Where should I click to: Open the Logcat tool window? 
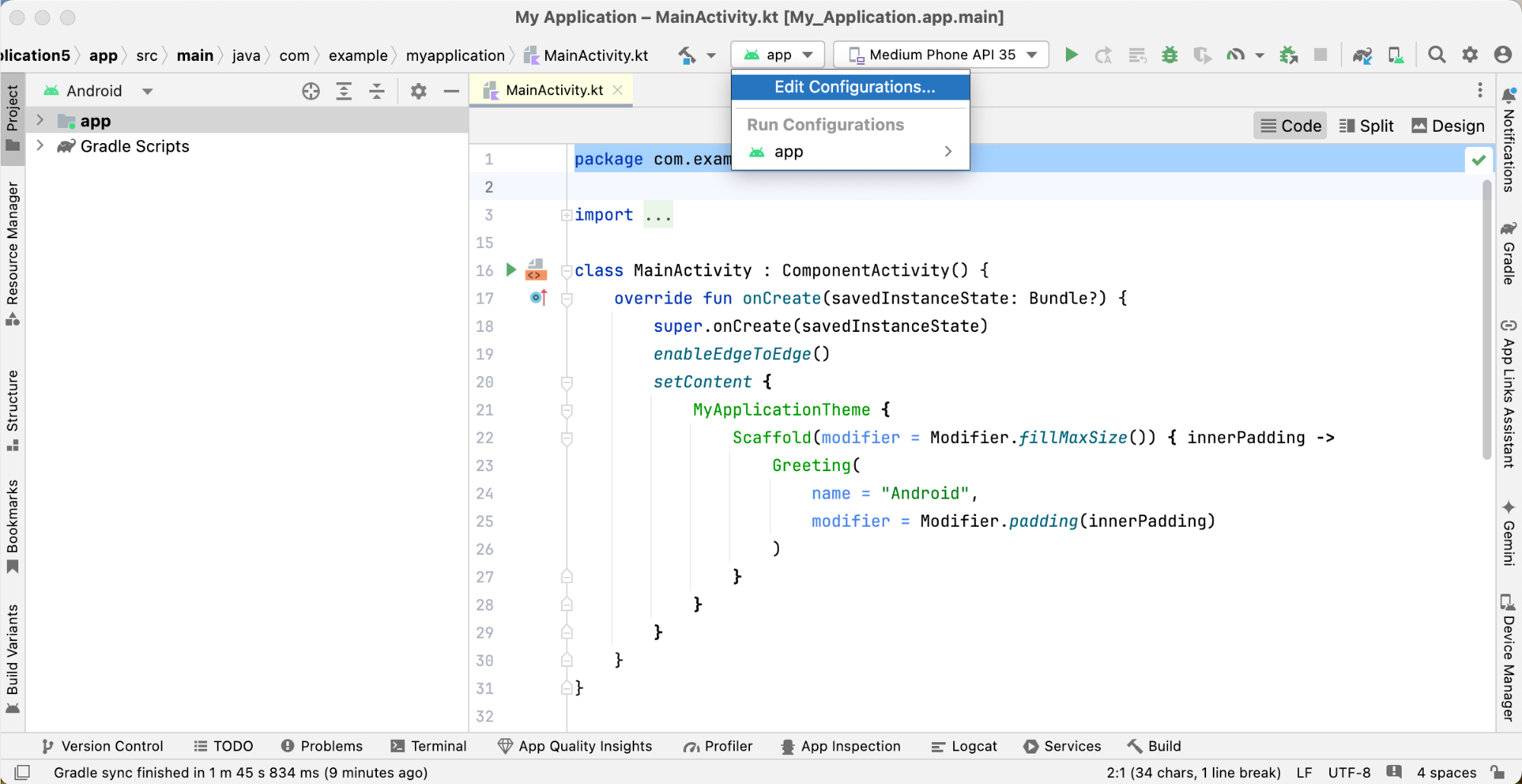coord(964,746)
